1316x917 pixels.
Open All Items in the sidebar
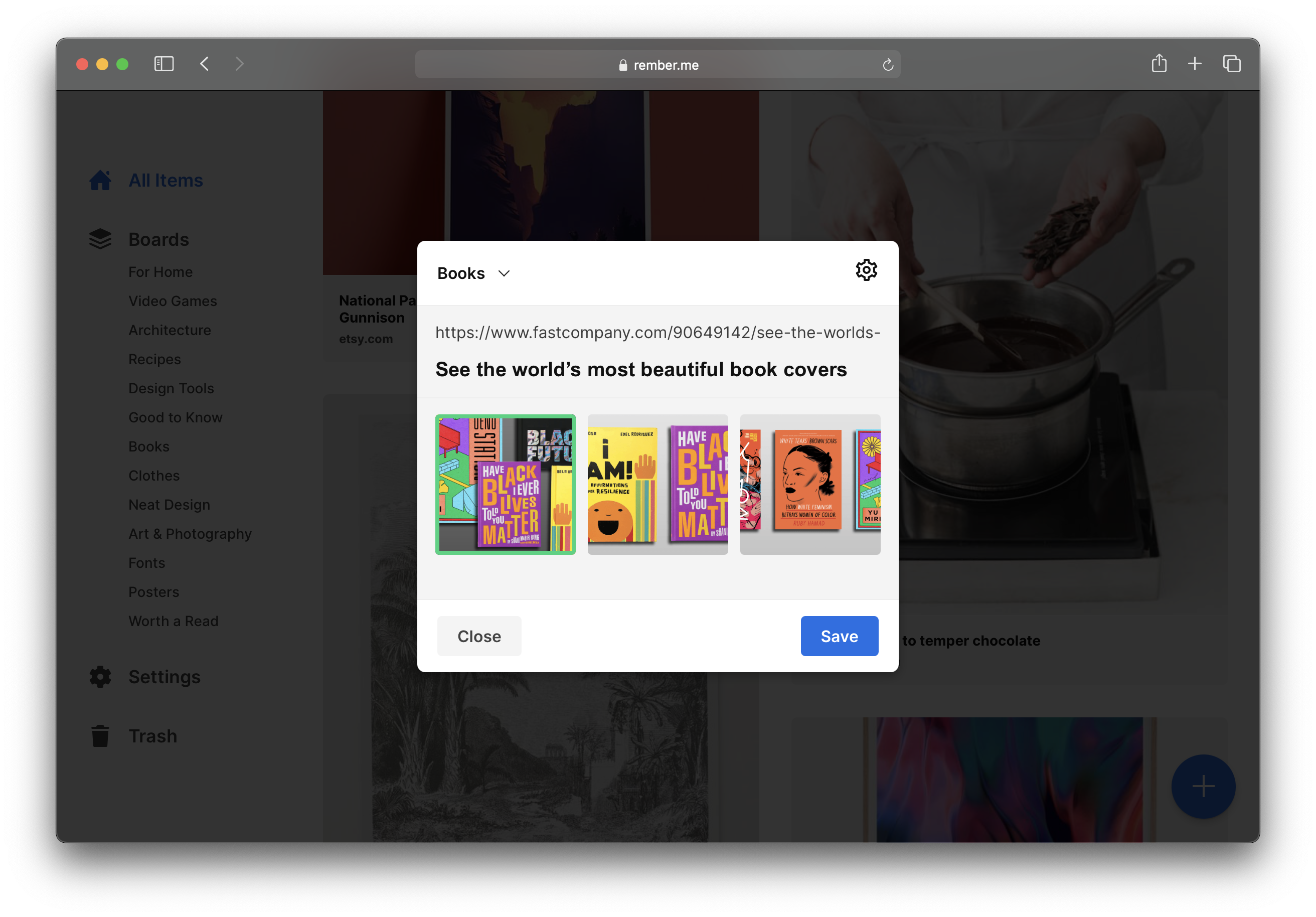point(166,181)
